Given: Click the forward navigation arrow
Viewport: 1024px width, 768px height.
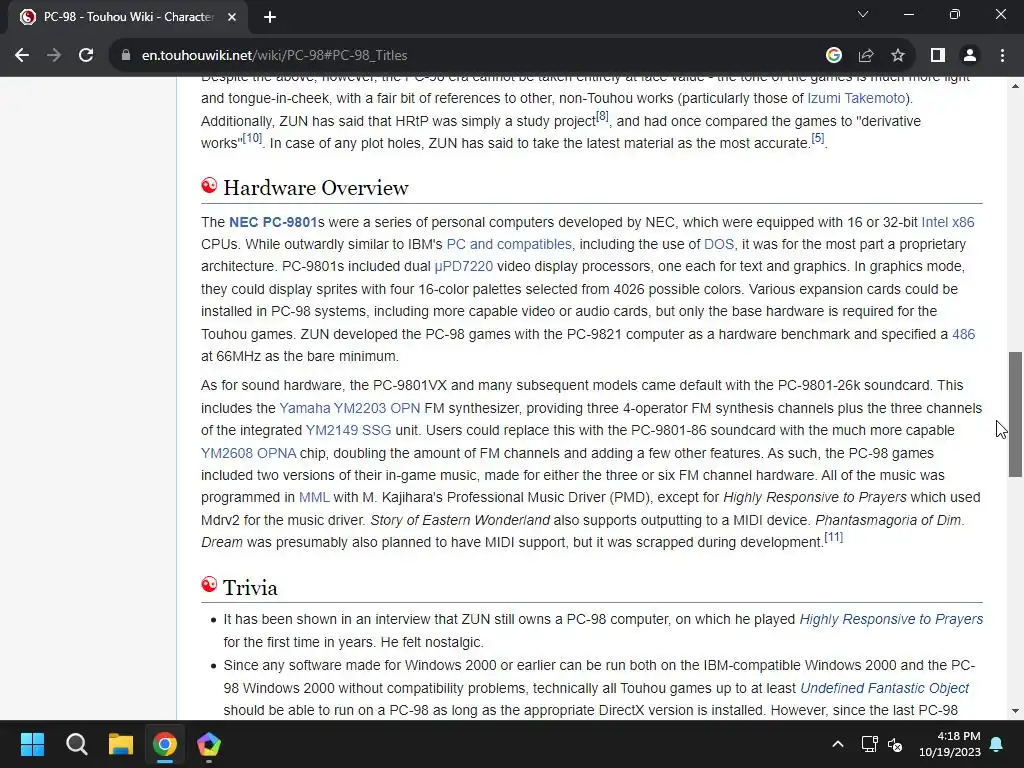Looking at the screenshot, I should point(54,56).
